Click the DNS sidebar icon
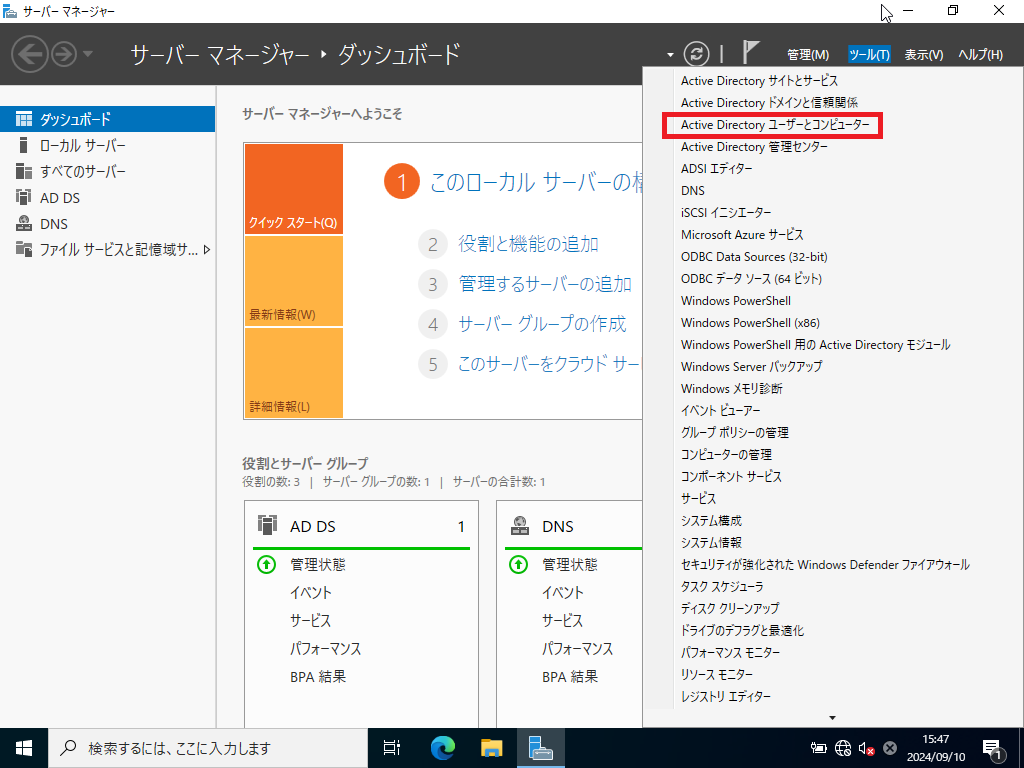This screenshot has height=768, width=1024. click(x=24, y=223)
